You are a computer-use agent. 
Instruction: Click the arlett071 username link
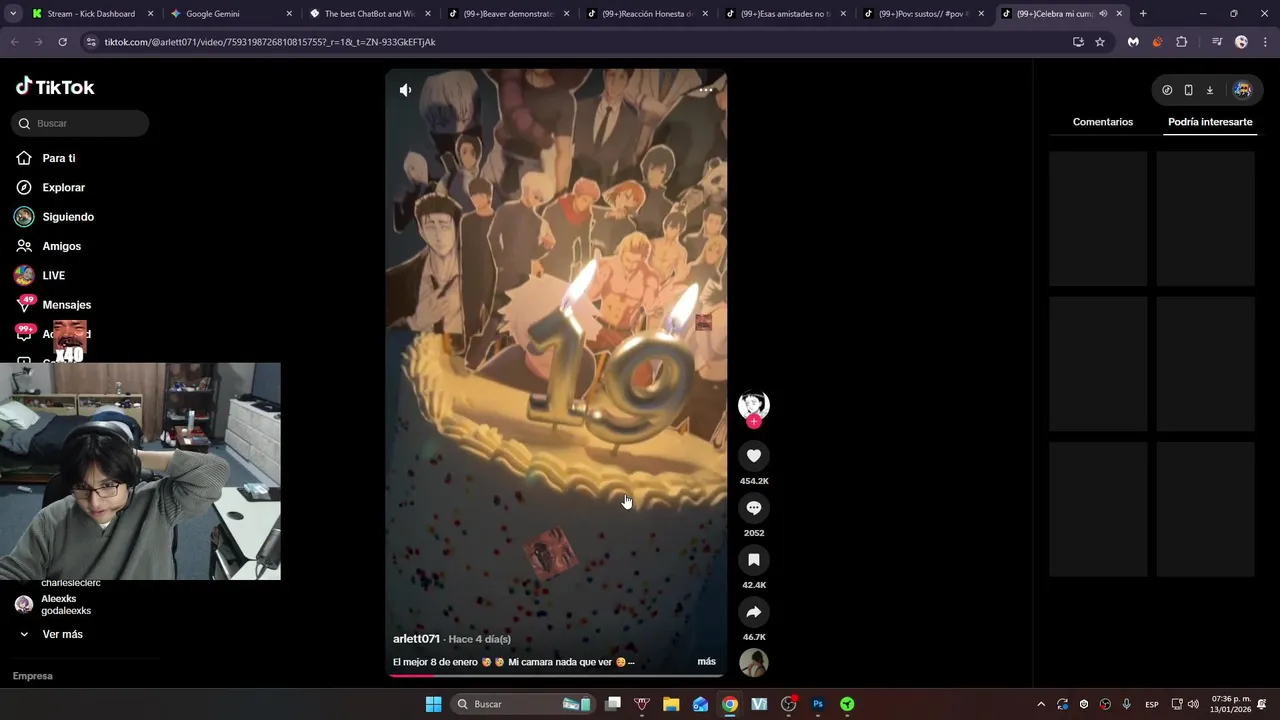click(x=416, y=639)
